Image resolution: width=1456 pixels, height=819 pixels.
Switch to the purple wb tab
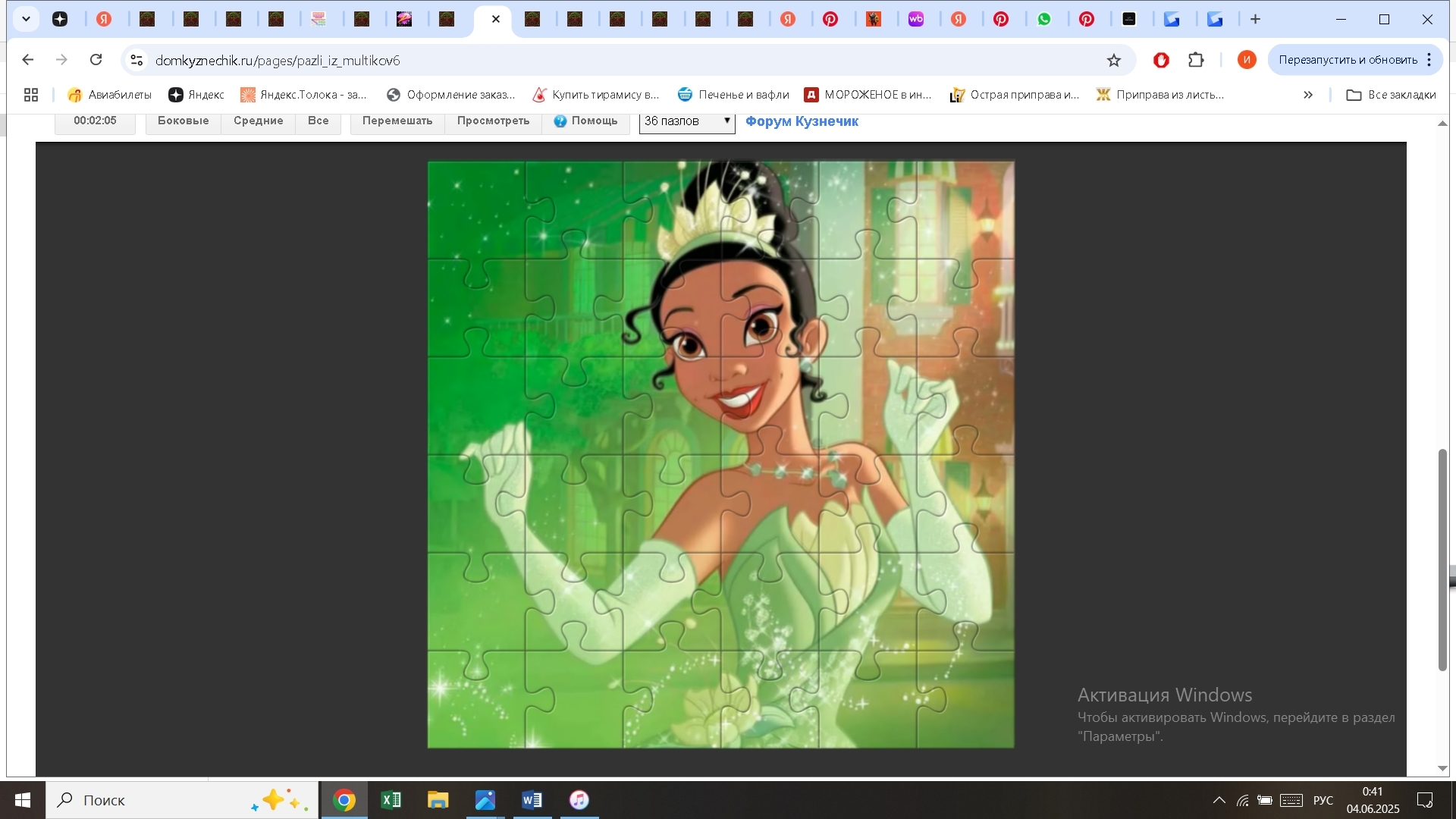pos(916,19)
